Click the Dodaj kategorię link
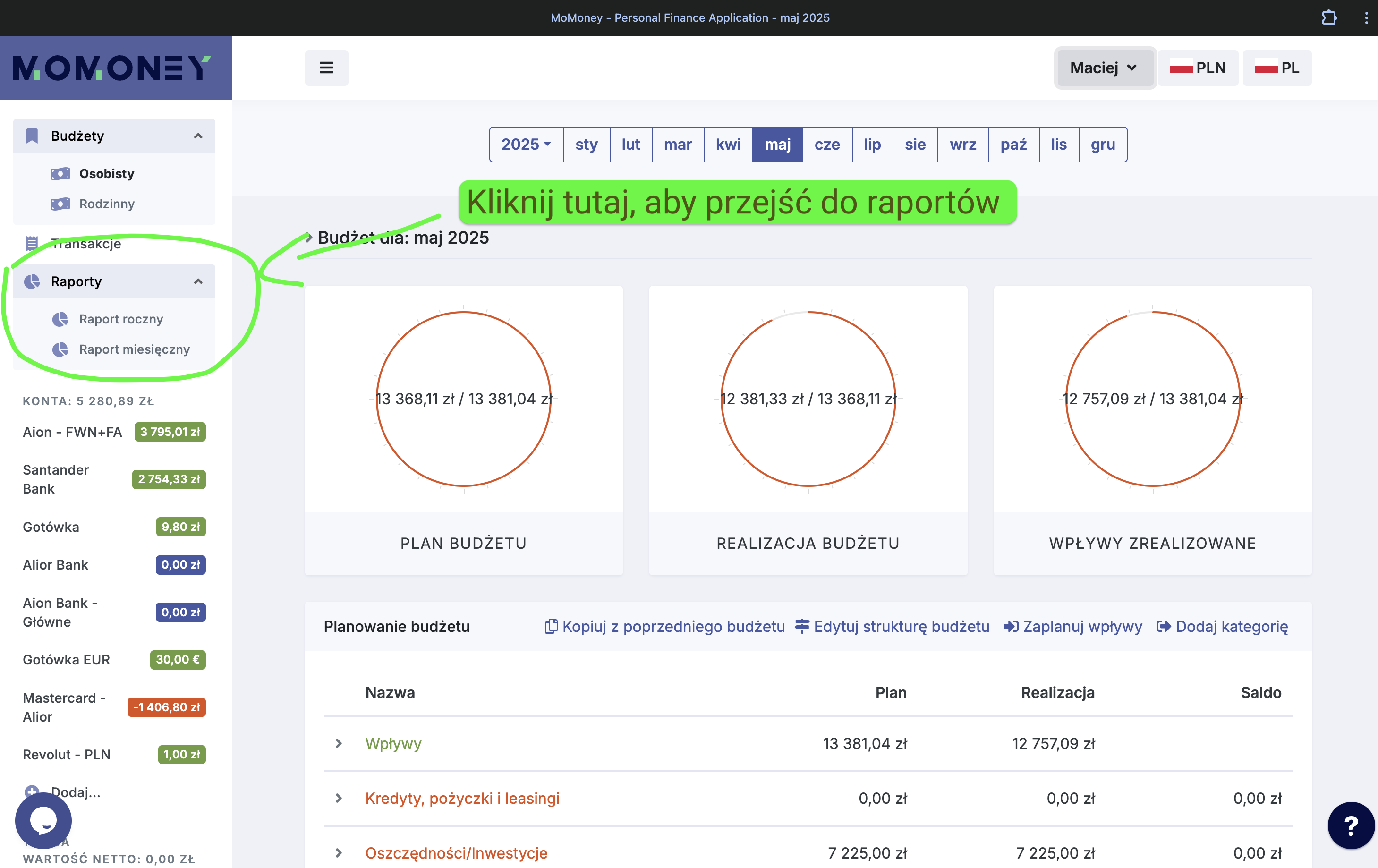The image size is (1378, 868). coord(1222,627)
